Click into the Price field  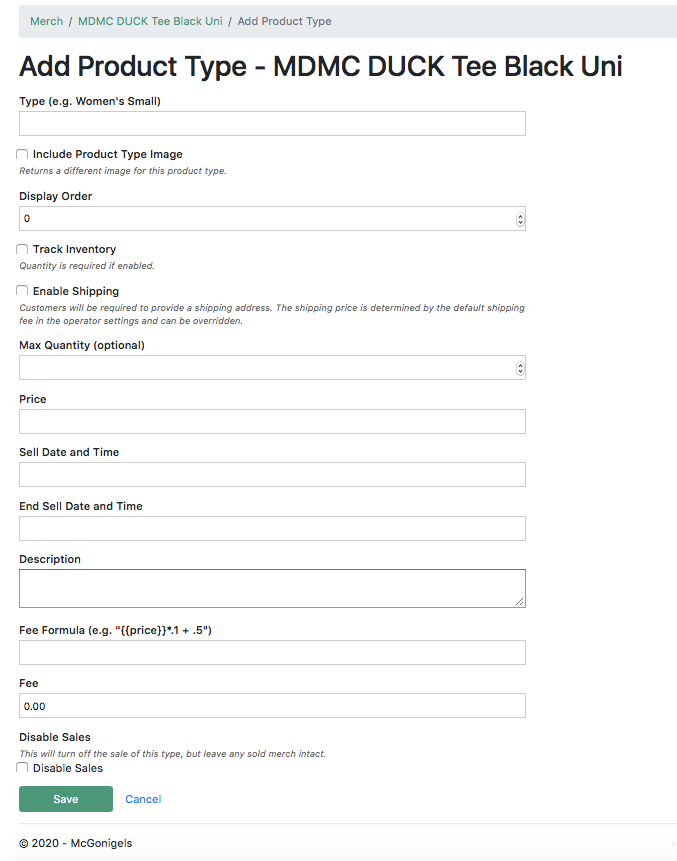pos(272,421)
